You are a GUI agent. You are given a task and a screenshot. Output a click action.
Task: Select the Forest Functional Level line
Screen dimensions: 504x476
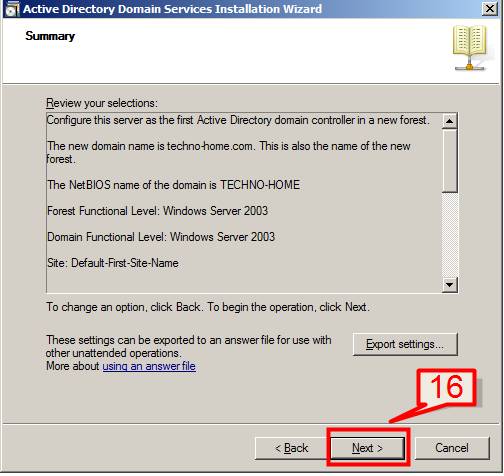pos(157,211)
